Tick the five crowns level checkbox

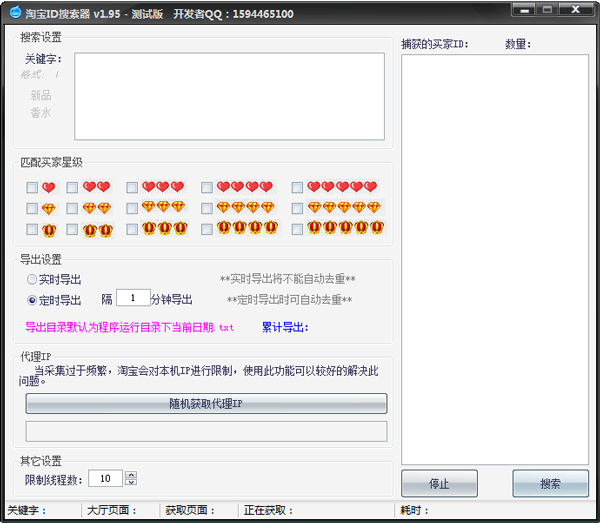tap(298, 229)
